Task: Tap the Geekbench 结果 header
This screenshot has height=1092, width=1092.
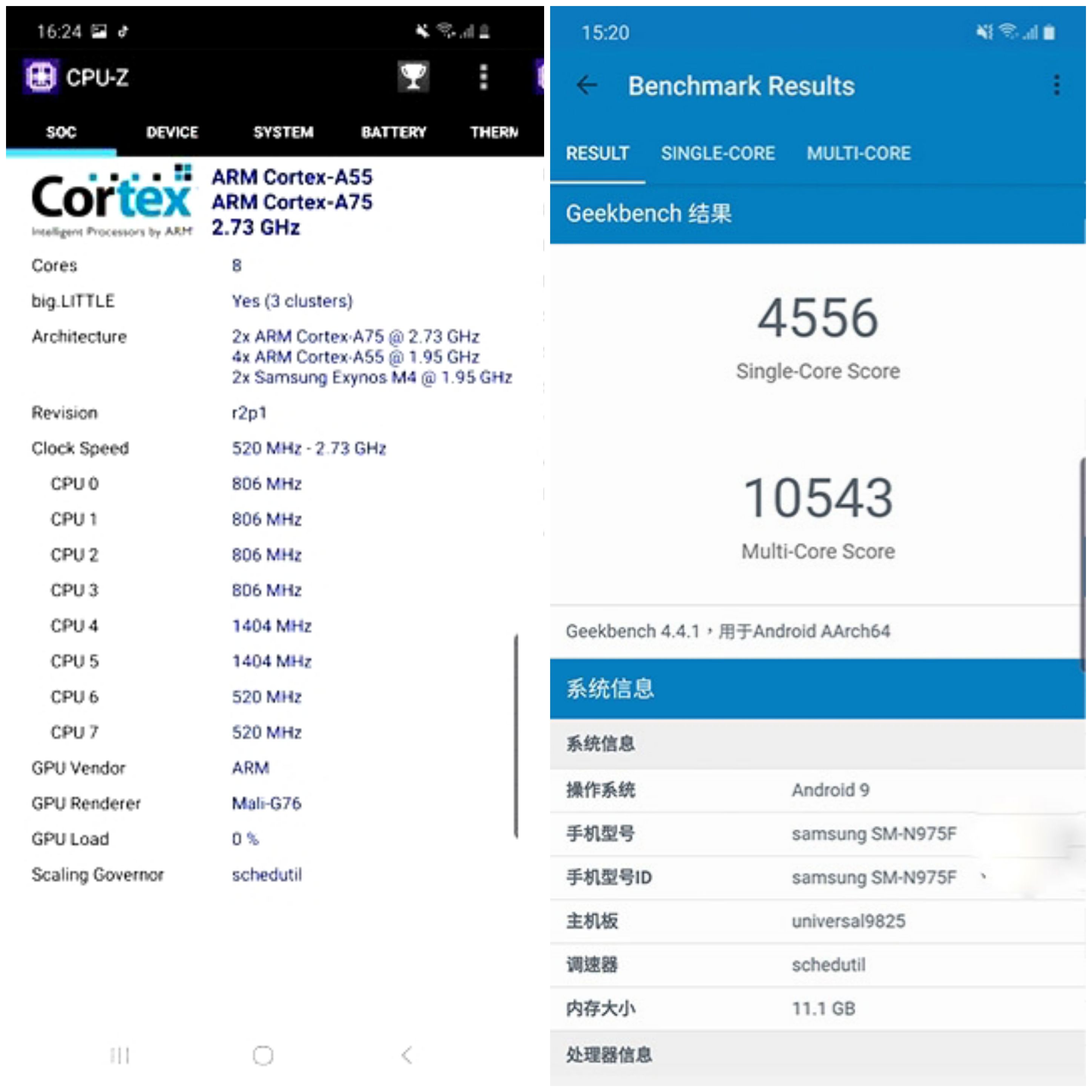Action: (649, 214)
